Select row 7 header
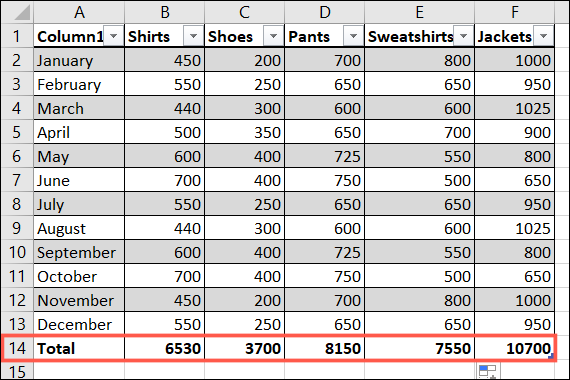The width and height of the screenshot is (570, 380). click(17, 180)
